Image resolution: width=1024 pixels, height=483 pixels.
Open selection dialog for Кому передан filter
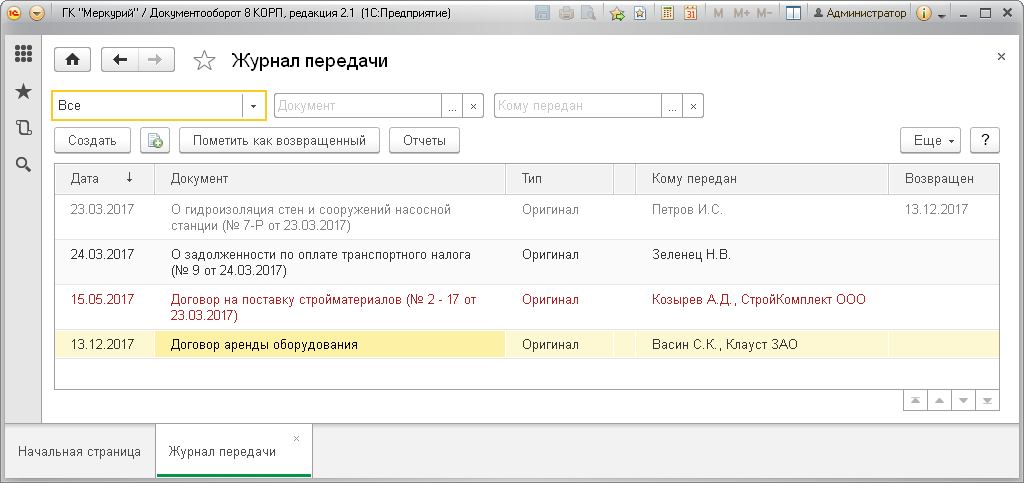[x=672, y=106]
